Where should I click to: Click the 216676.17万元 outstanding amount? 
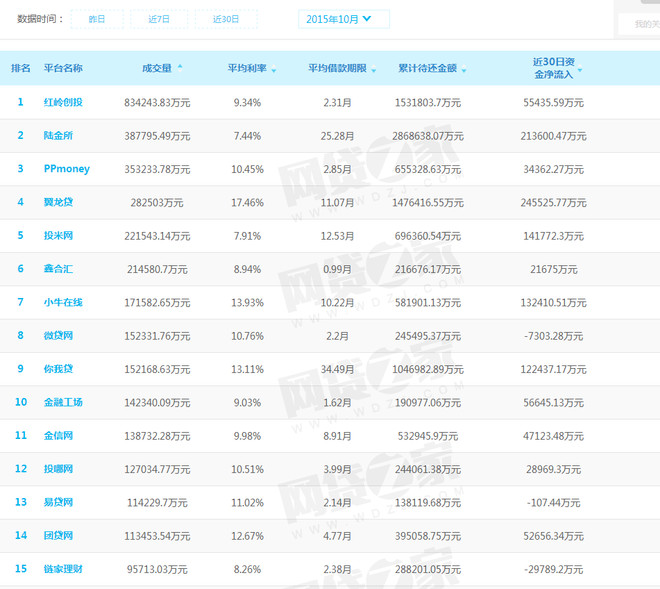click(428, 269)
